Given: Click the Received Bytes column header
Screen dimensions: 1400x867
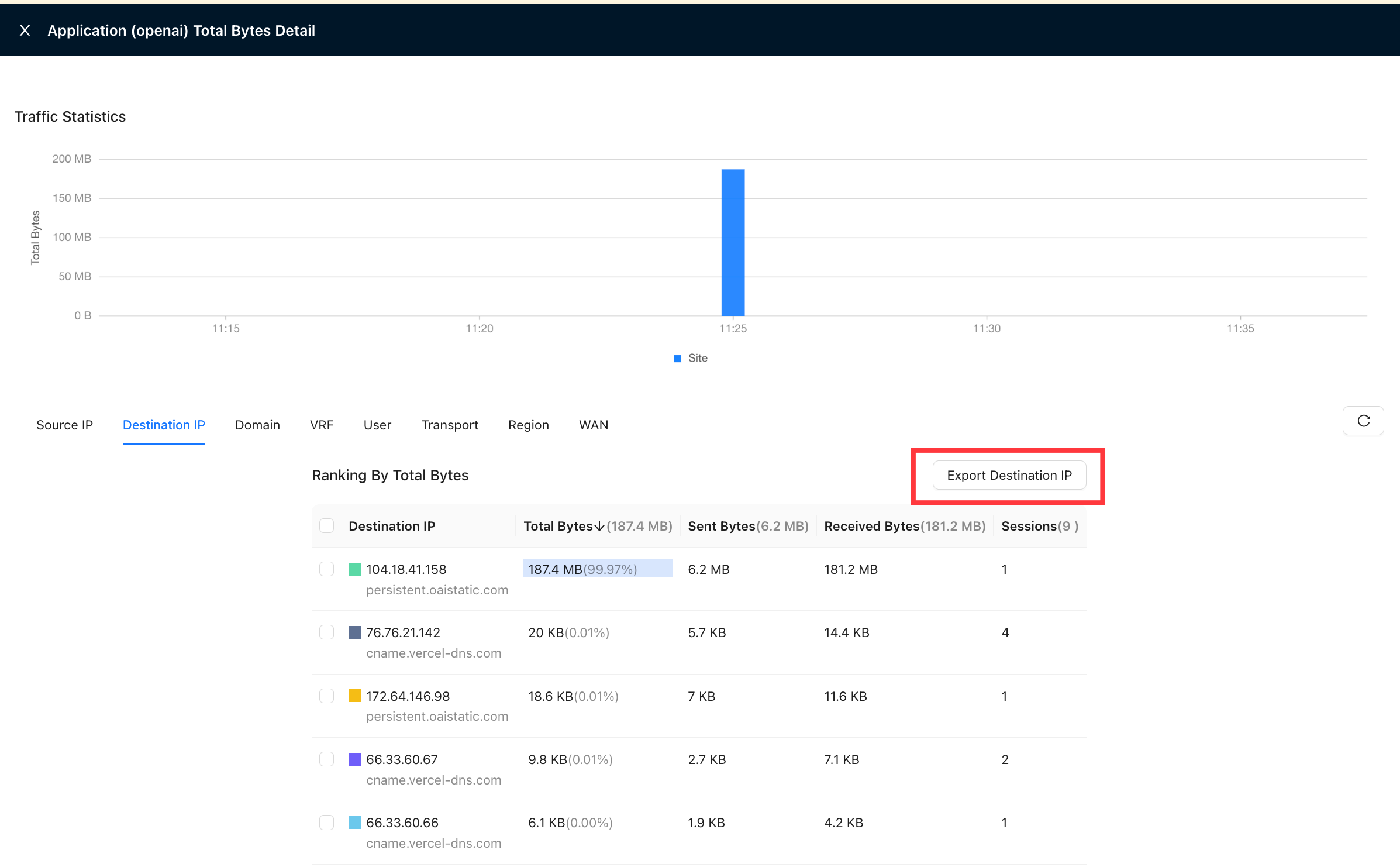Looking at the screenshot, I should point(905,527).
